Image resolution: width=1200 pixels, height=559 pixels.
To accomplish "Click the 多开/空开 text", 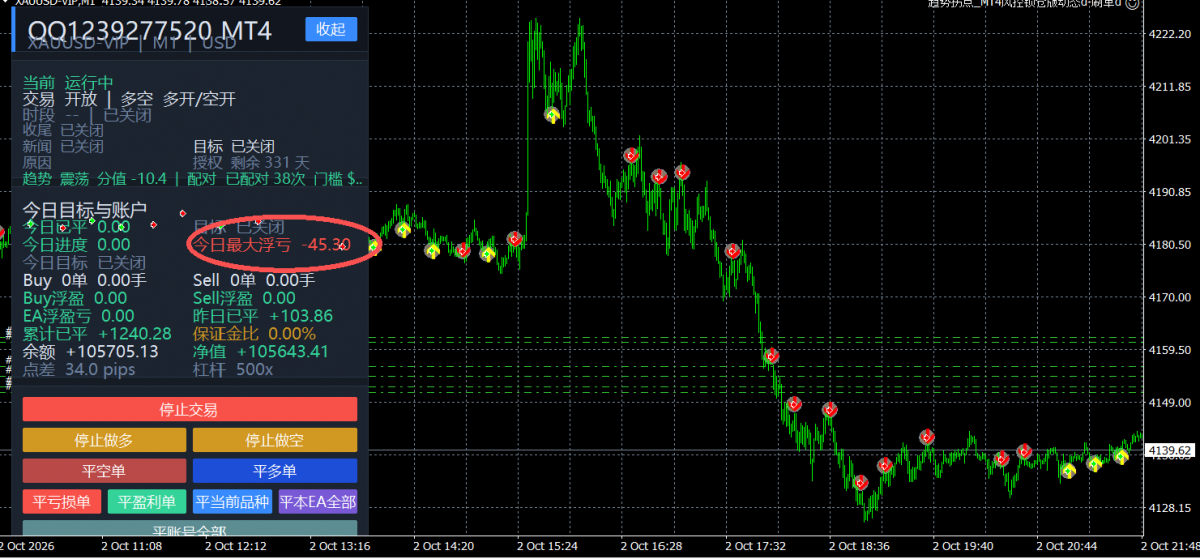I will coord(199,99).
